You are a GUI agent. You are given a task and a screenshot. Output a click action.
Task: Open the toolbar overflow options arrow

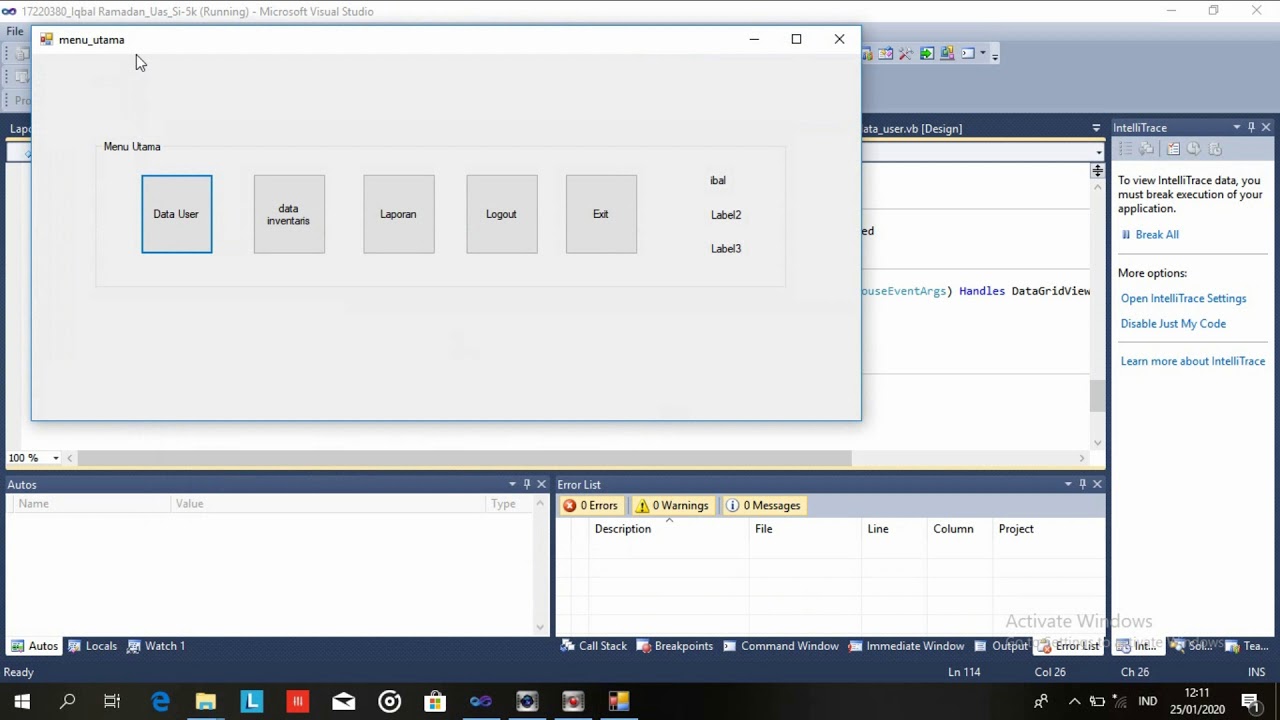pos(995,56)
